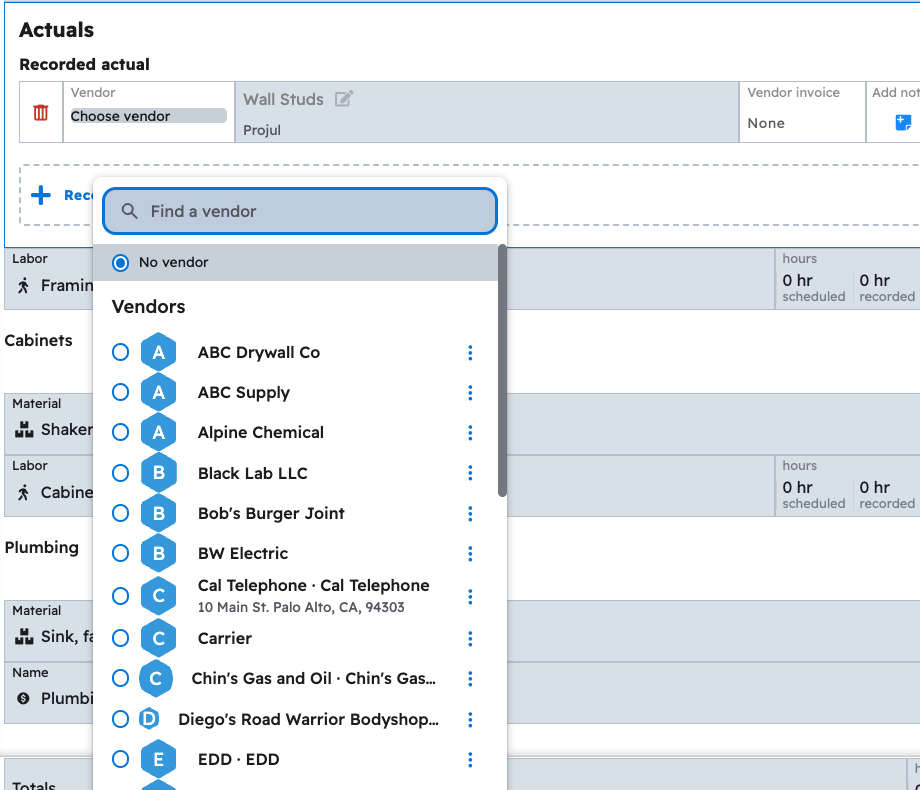
Task: Open options menu for ABC Supply
Action: point(470,393)
